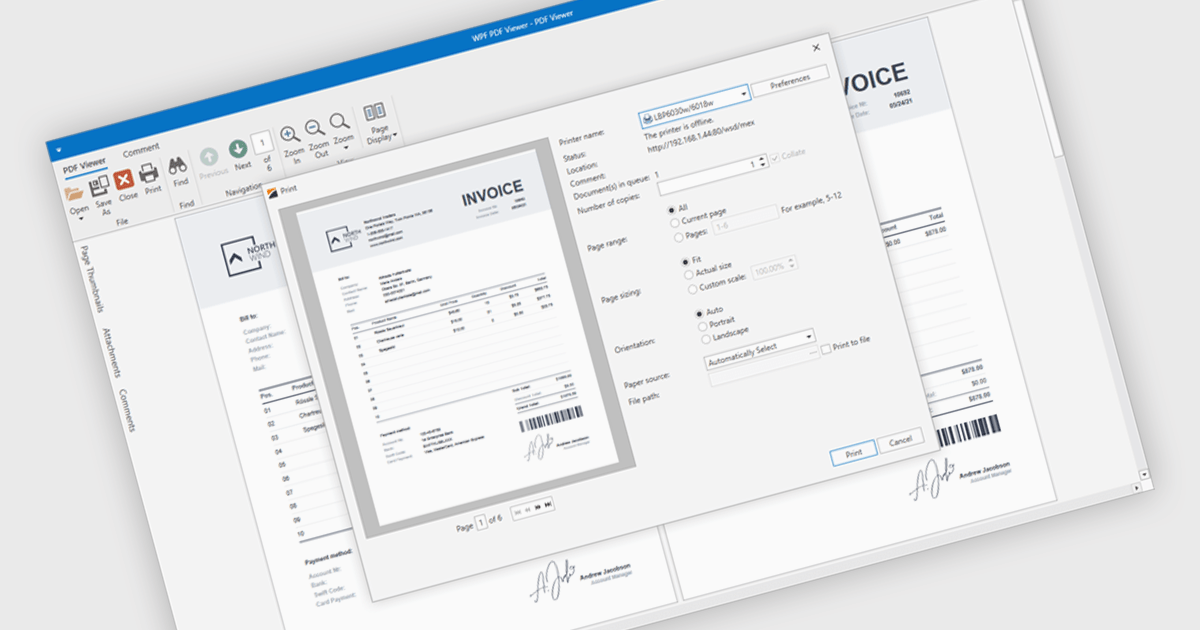The width and height of the screenshot is (1200, 630).
Task: Go to the previous page with the up arrow
Action: 209,156
